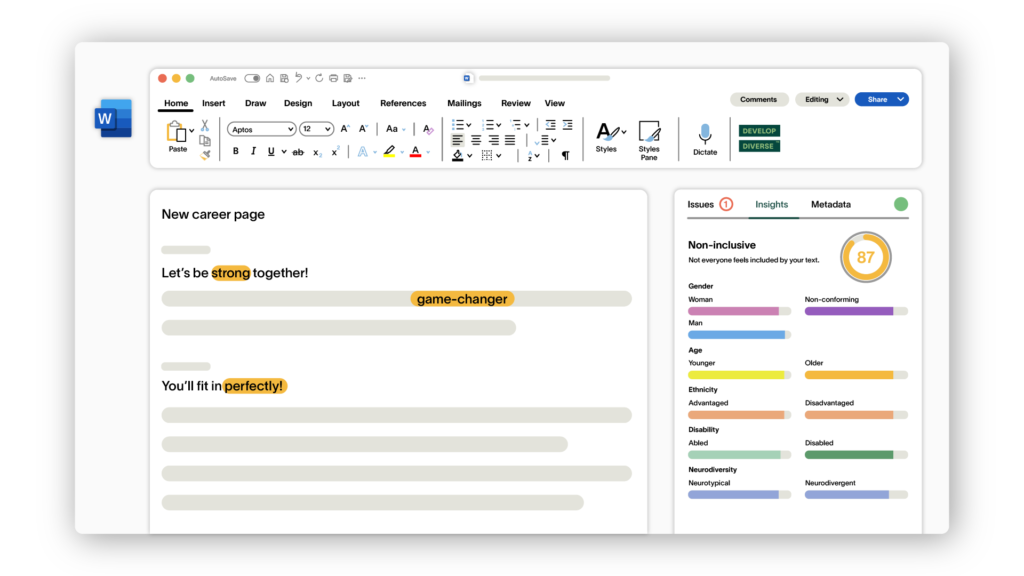Click the Dictate microphone icon
This screenshot has width=1024, height=576.
pos(705,134)
